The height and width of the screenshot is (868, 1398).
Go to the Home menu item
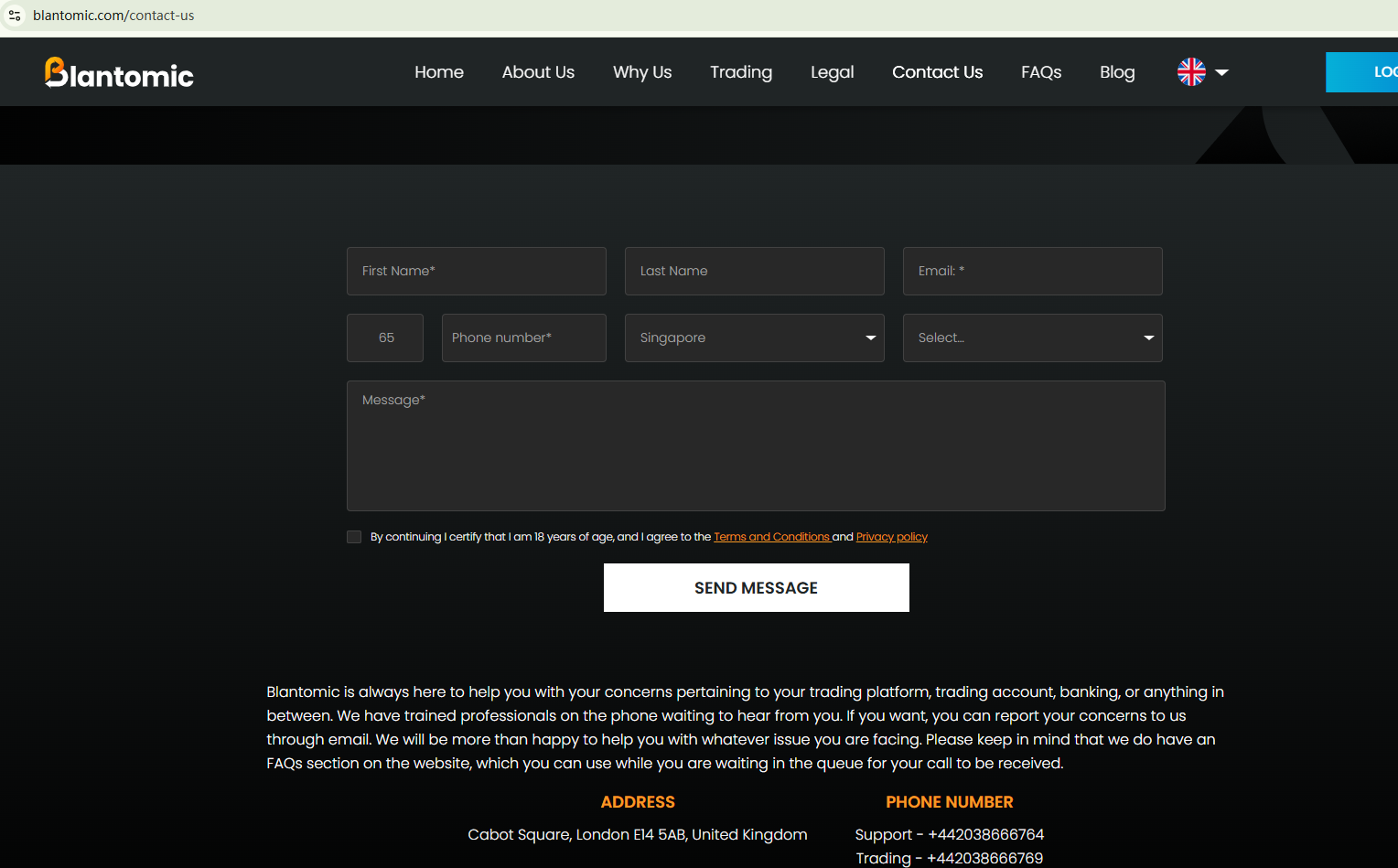click(x=439, y=72)
